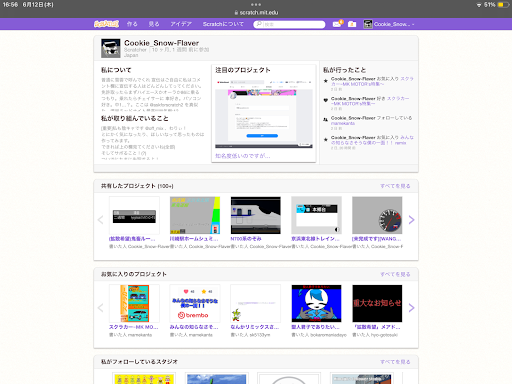Open author link bokaromaniadayo
Viewport: 512px width, 384px height.
[x=329, y=335]
